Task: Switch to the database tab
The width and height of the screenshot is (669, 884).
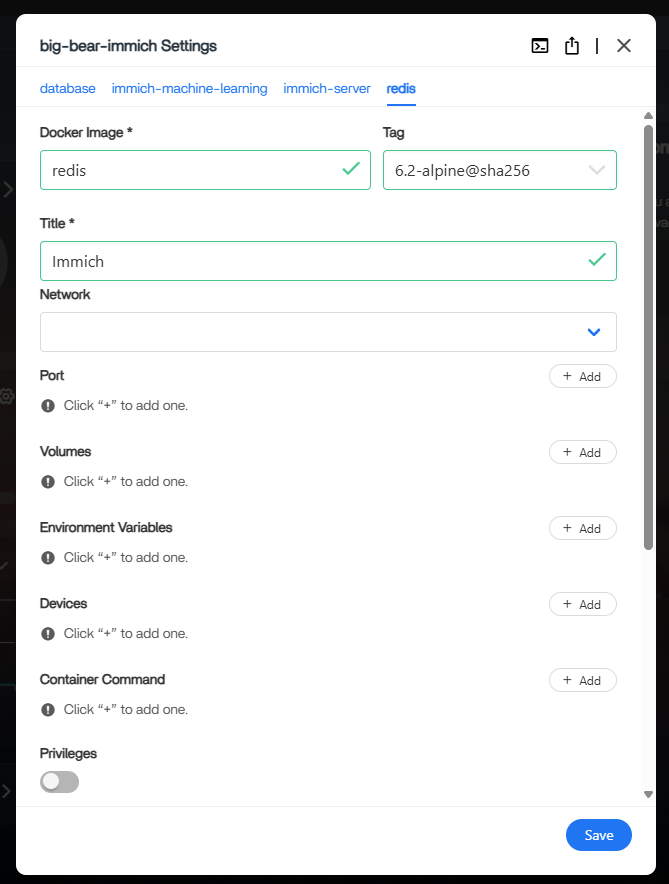Action: (68, 89)
